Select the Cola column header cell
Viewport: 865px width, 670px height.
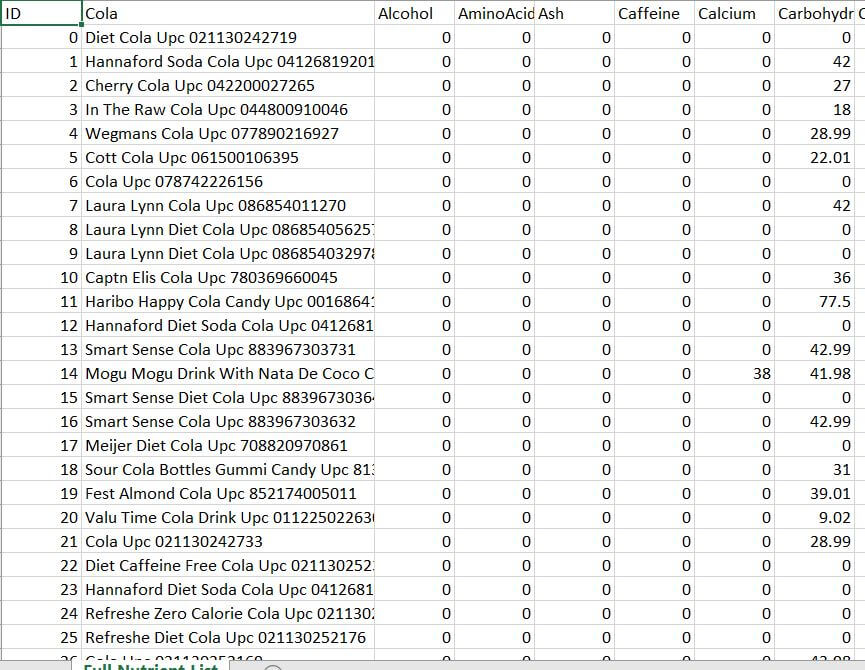coord(228,13)
